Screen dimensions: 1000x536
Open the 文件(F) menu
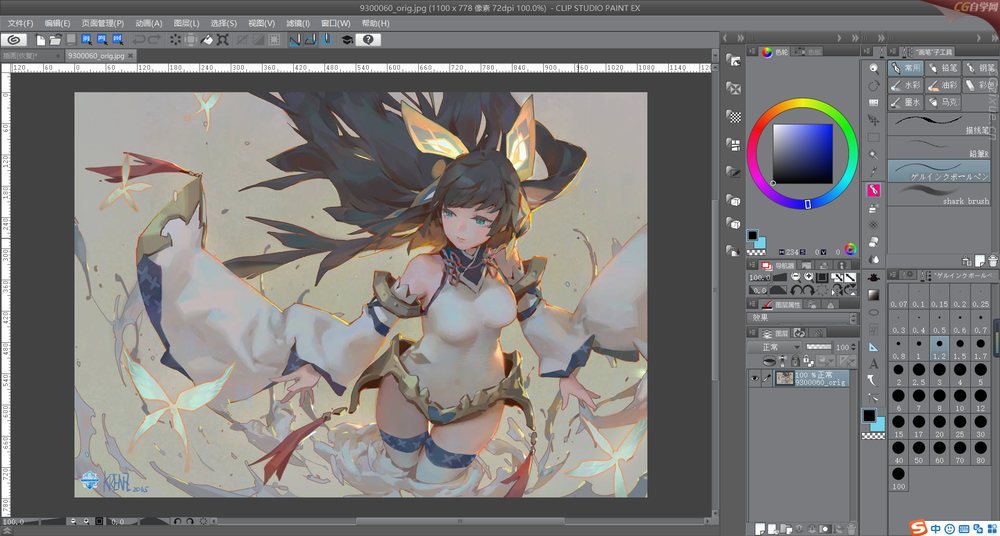(x=20, y=23)
